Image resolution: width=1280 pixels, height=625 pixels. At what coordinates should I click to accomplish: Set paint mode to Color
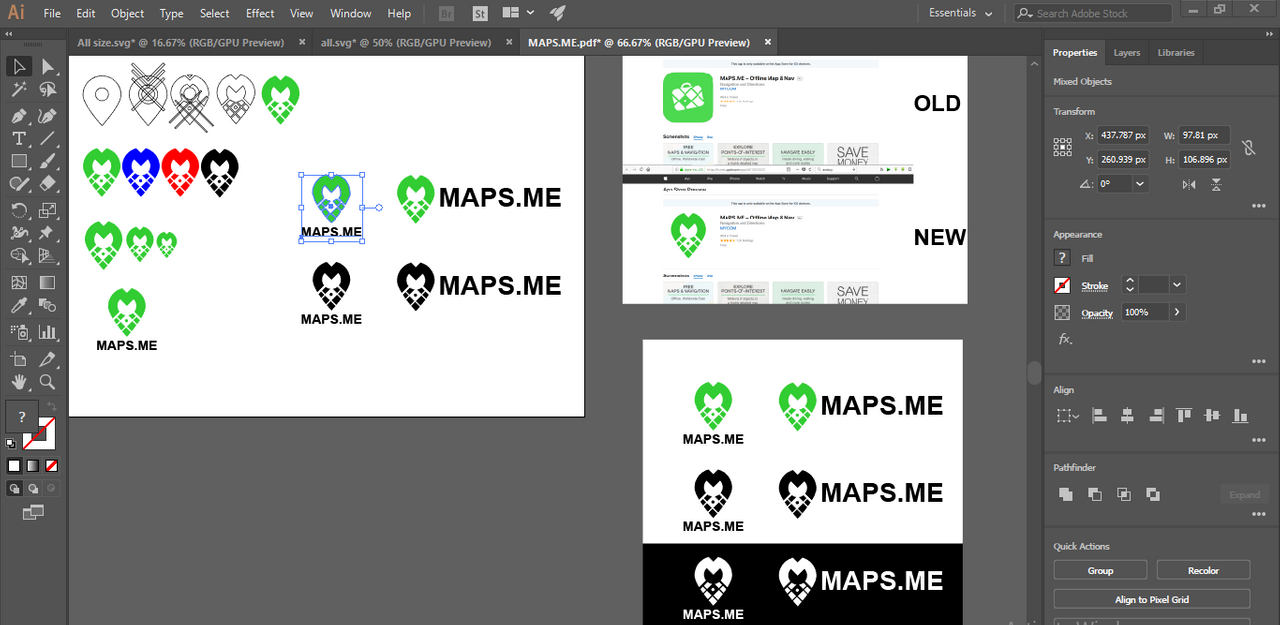[x=14, y=466]
